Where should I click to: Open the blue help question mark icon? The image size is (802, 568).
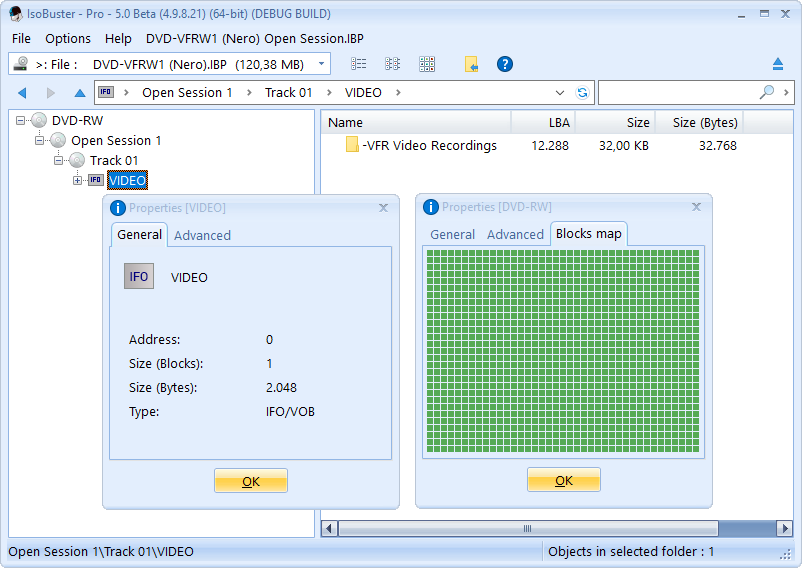click(x=505, y=64)
